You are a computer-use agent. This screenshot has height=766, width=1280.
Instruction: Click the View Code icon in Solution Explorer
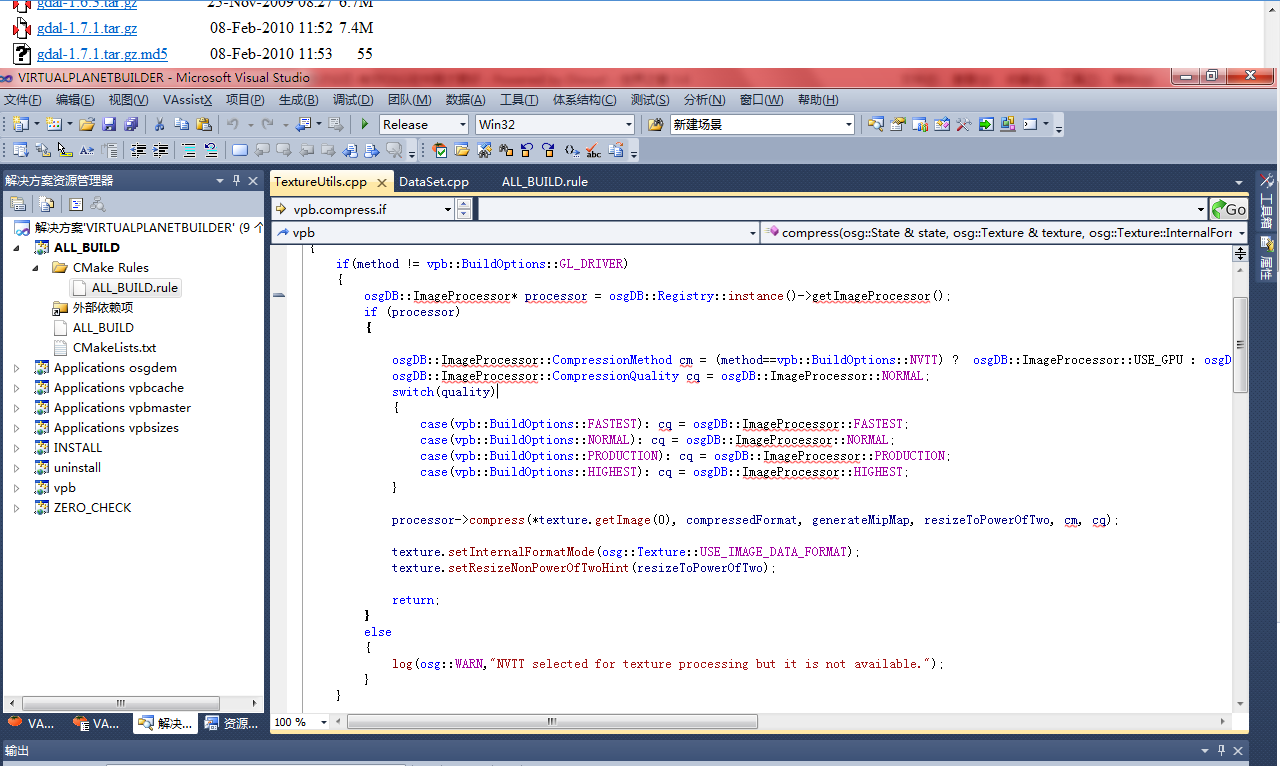coord(76,203)
